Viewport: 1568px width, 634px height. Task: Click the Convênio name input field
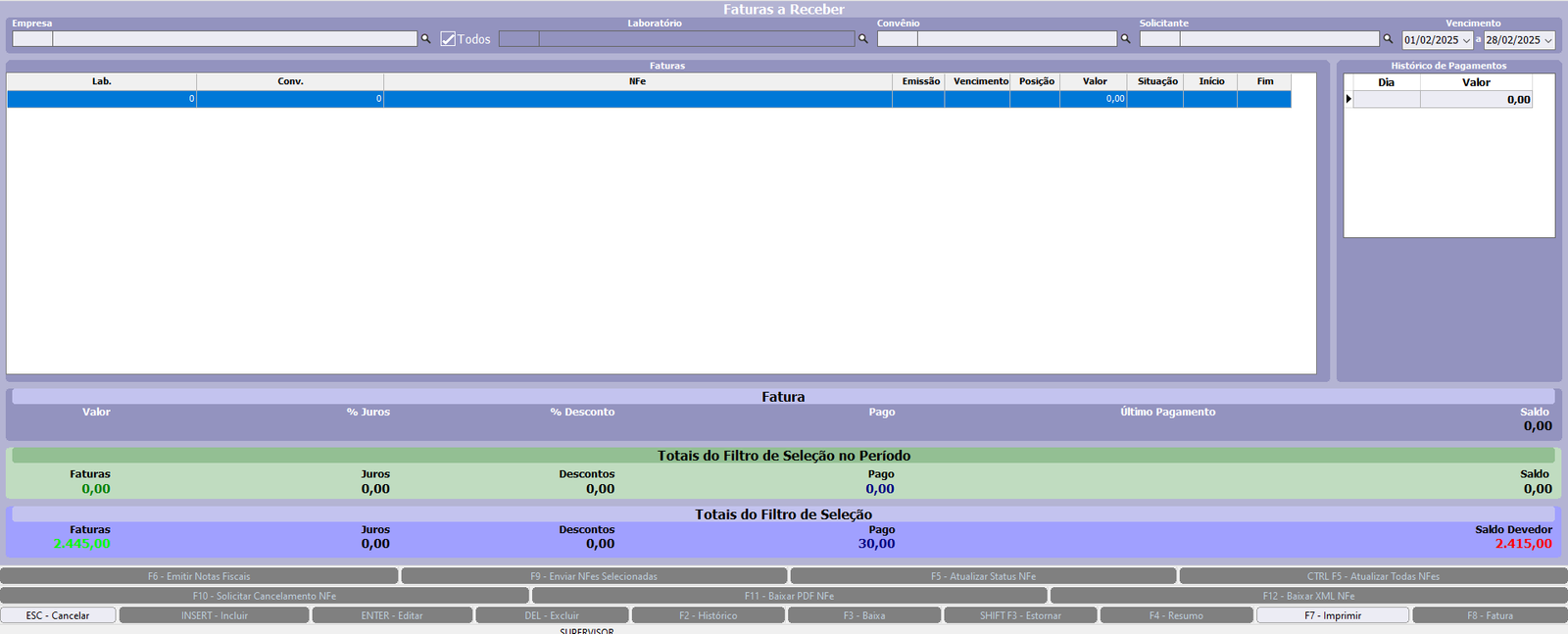[1016, 39]
